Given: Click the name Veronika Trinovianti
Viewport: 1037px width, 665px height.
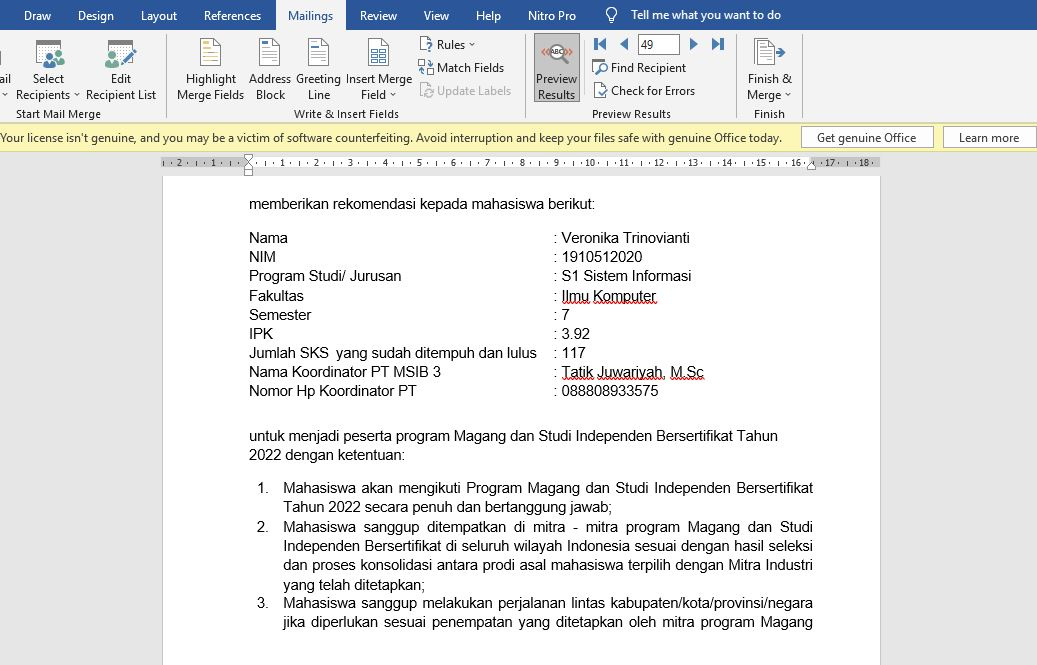Looking at the screenshot, I should 625,238.
